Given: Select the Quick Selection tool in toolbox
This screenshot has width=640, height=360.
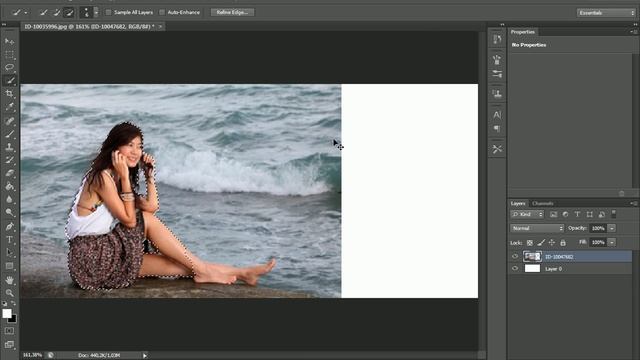Looking at the screenshot, I should pyautogui.click(x=9, y=80).
